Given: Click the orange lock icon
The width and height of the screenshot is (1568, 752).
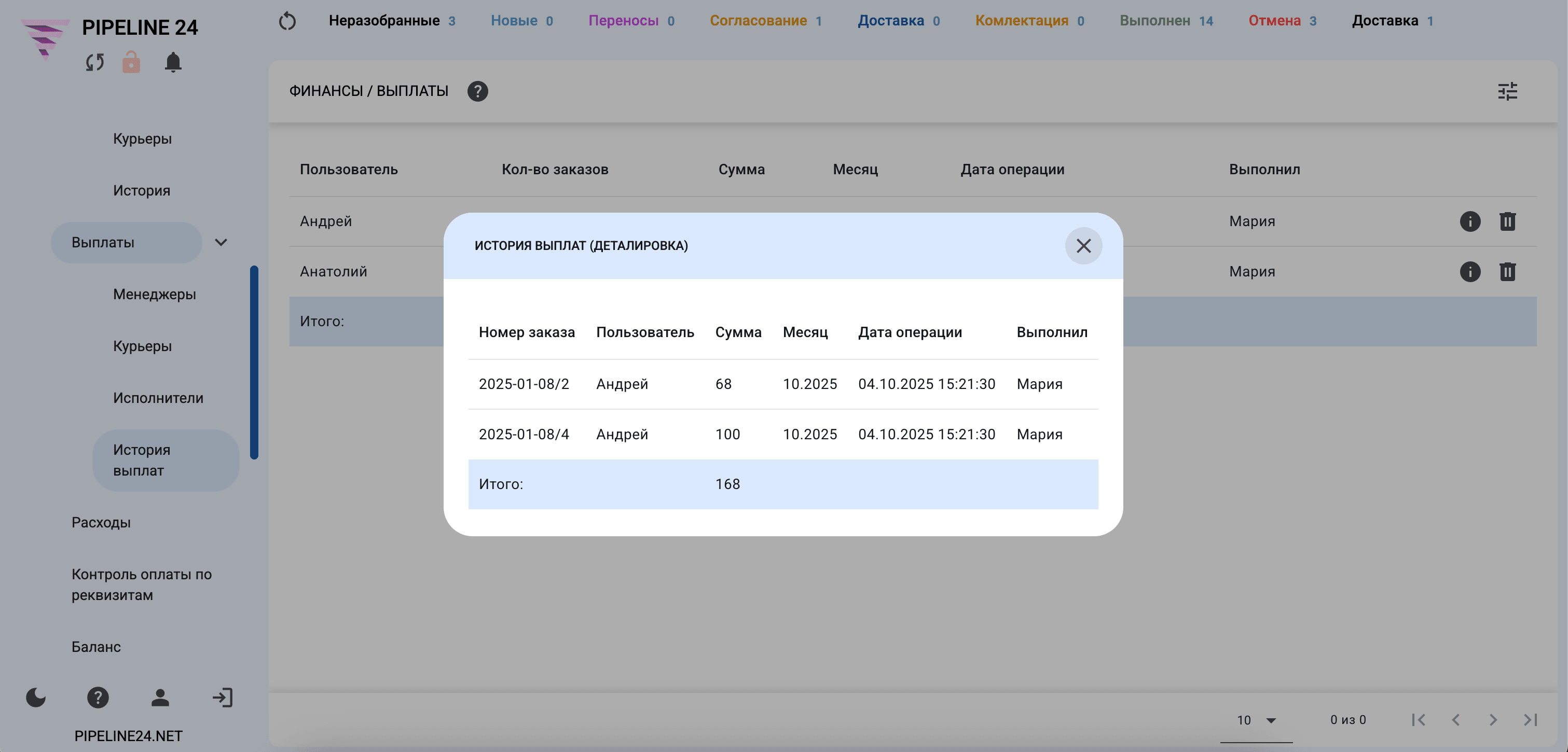Looking at the screenshot, I should (131, 62).
